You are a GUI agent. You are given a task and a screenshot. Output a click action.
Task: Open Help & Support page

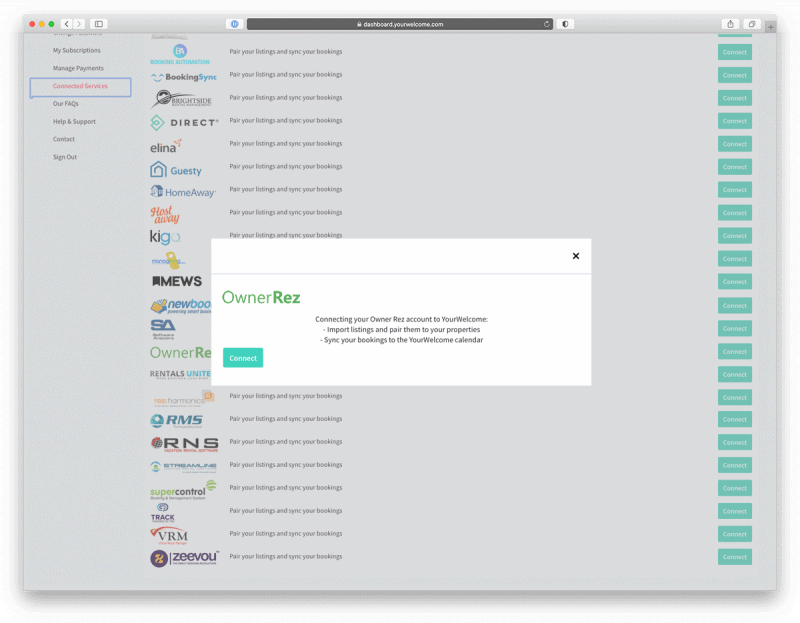click(74, 121)
